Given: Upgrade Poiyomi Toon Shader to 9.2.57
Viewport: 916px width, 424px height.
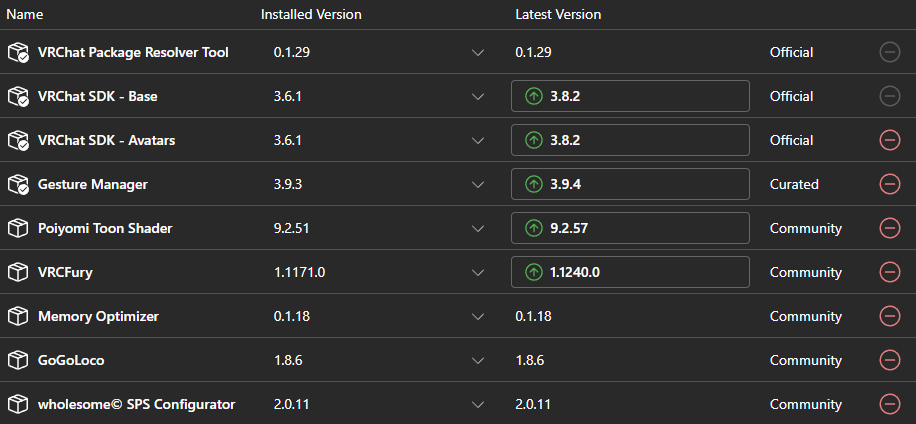Looking at the screenshot, I should 630,228.
